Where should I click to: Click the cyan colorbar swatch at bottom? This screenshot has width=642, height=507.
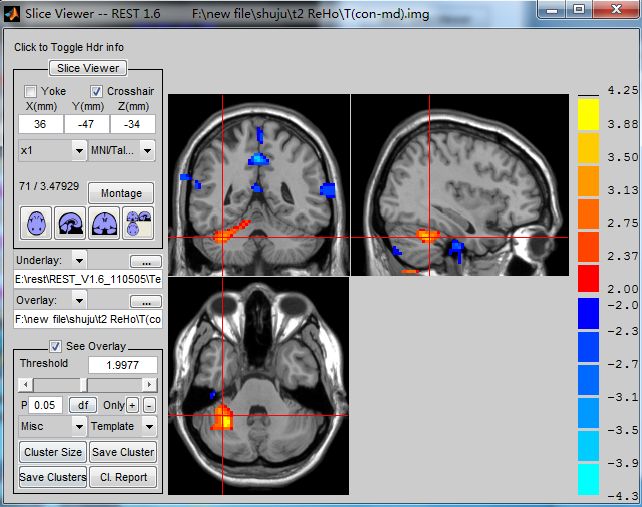[588, 480]
